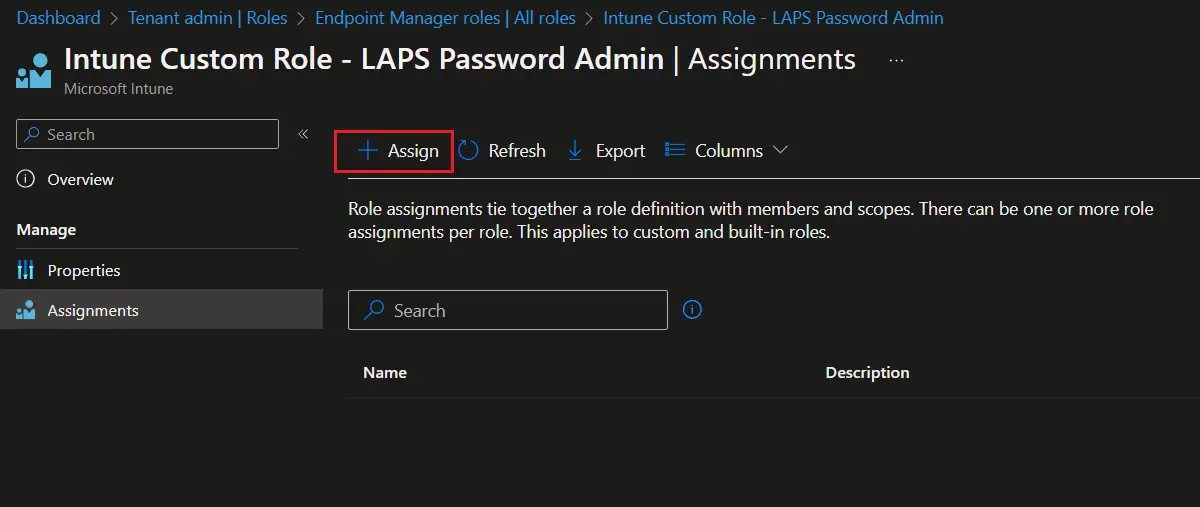This screenshot has width=1200, height=507.
Task: Open Endpoint Manager roles breadcrumb link
Action: (x=445, y=18)
